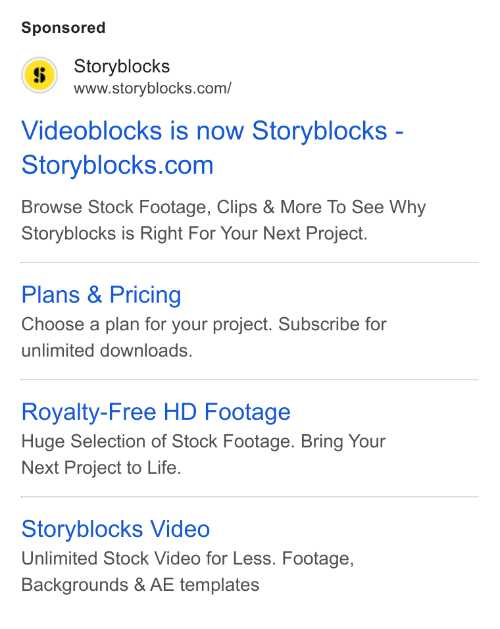Image resolution: width=500 pixels, height=629 pixels.
Task: Open the Plans & Pricing sitelink
Action: pos(101,295)
